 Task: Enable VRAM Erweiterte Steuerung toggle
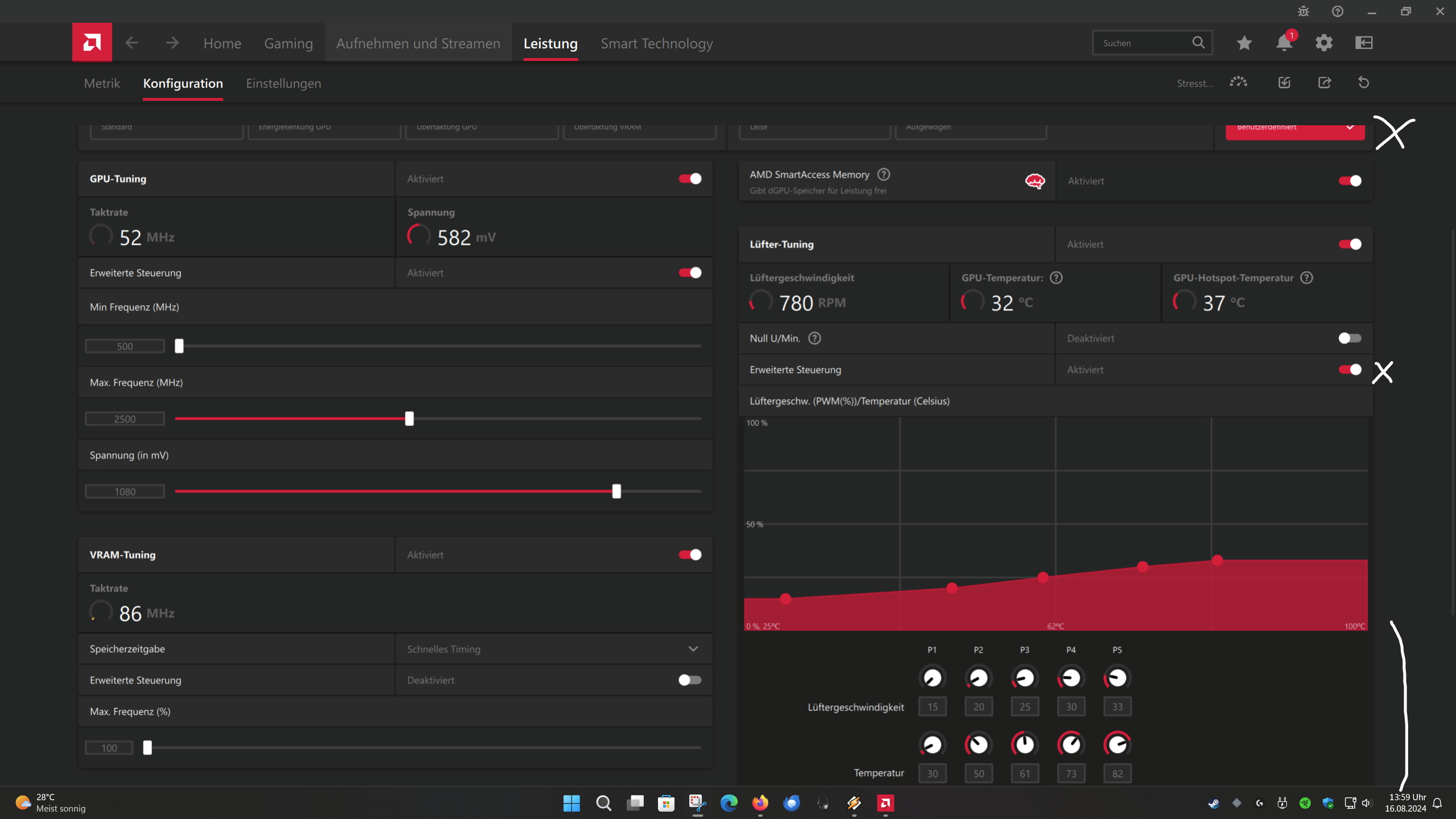pyautogui.click(x=690, y=680)
